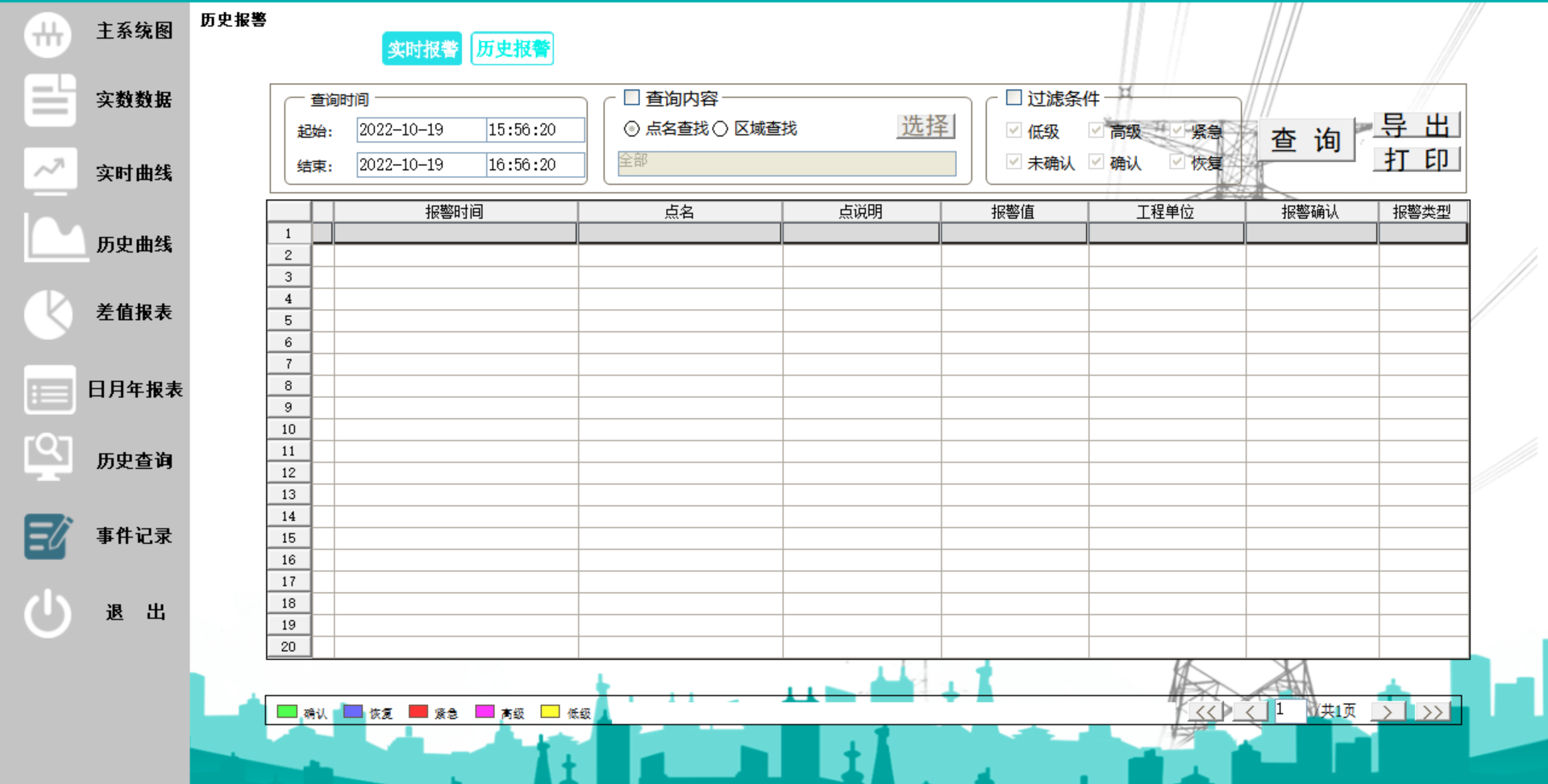Image resolution: width=1548 pixels, height=784 pixels.
Task: Click 导出 to export results
Action: 1417,125
